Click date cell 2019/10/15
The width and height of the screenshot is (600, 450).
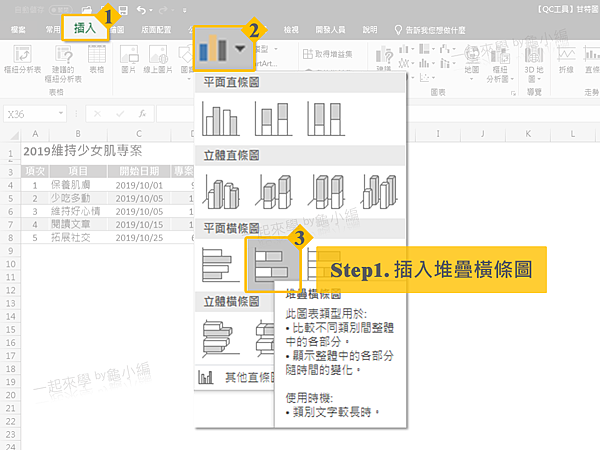(139, 225)
